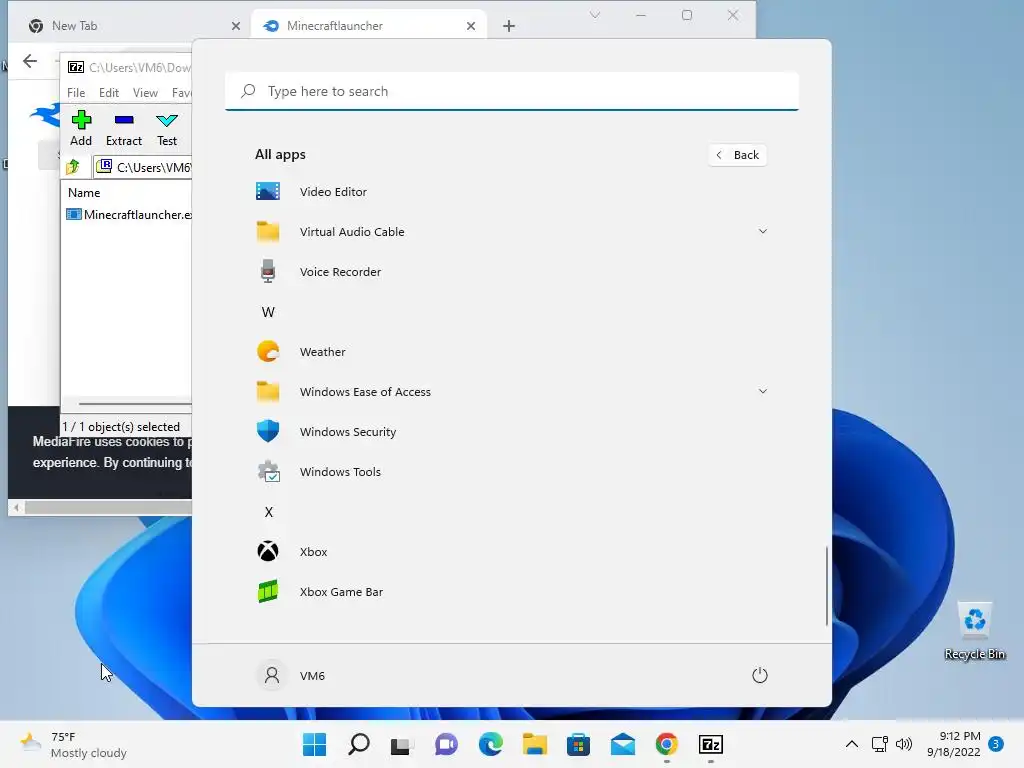Jump to letter W section header

tap(268, 312)
